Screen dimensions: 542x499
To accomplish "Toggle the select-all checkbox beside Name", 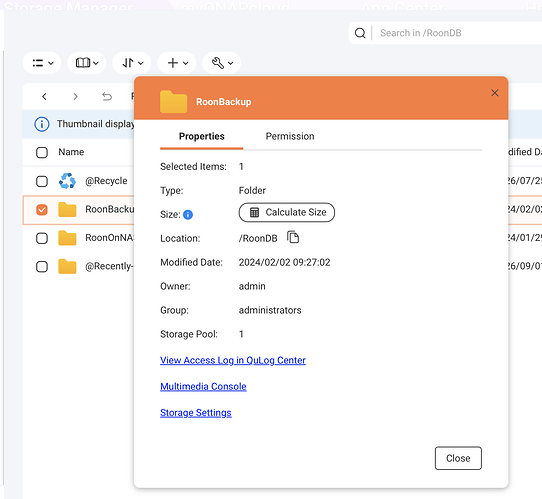I will [x=42, y=152].
